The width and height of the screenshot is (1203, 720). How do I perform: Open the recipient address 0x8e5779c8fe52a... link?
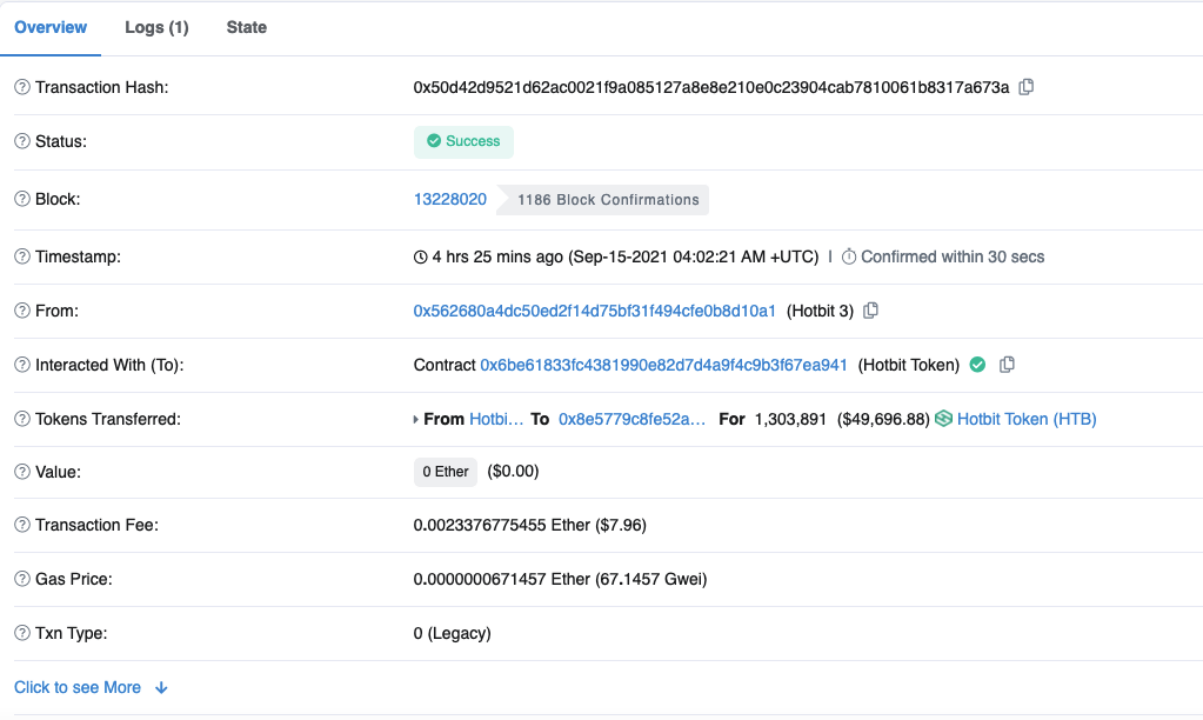click(632, 419)
